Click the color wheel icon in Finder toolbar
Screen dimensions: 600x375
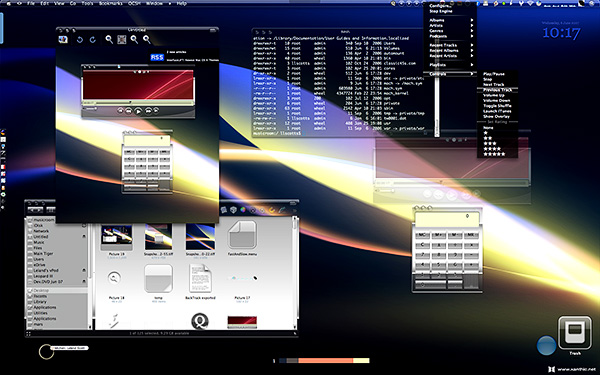point(243,210)
